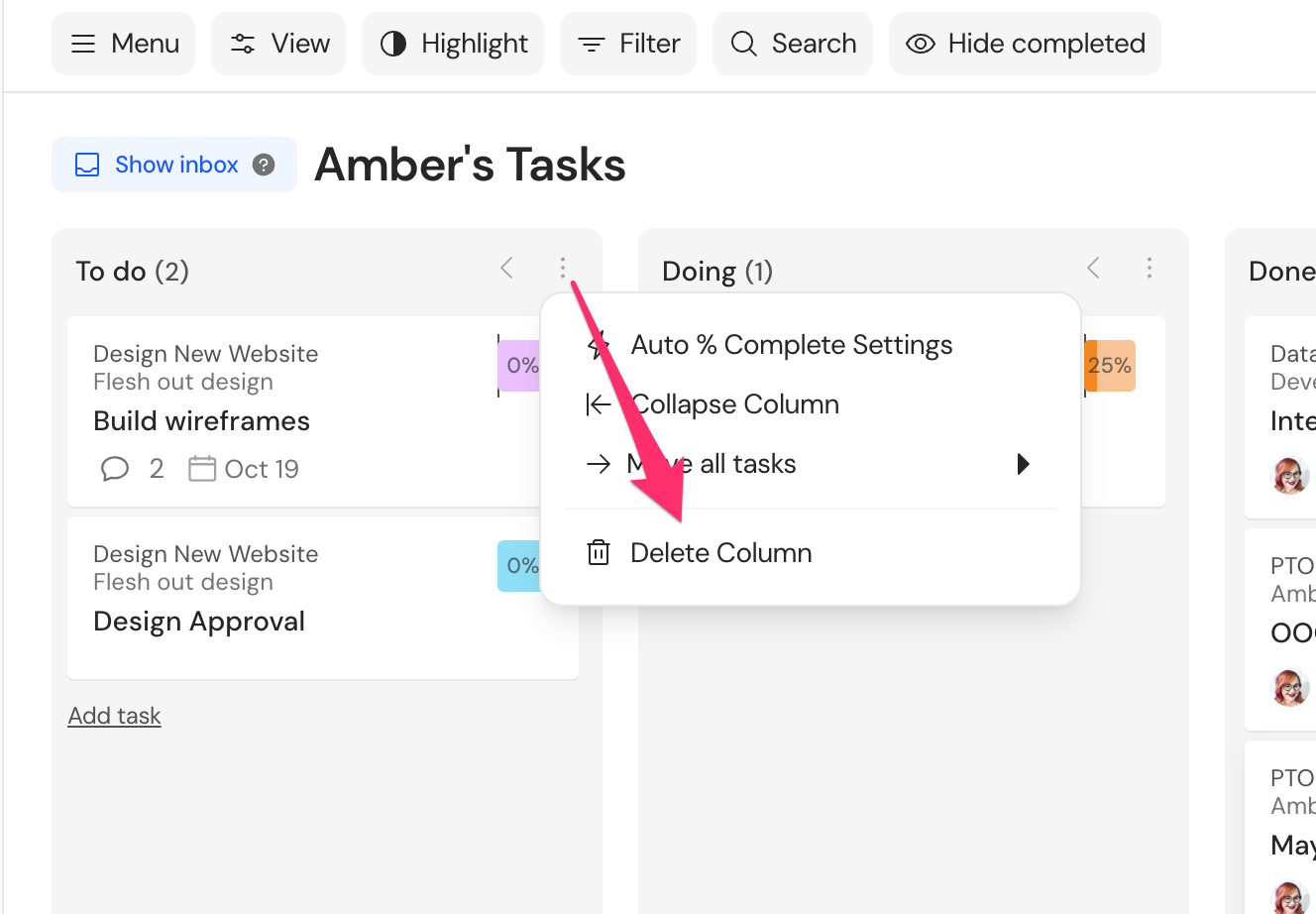Expand the Move all tasks submenu arrow
Screen dimensions: 1316x914
tap(1024, 464)
